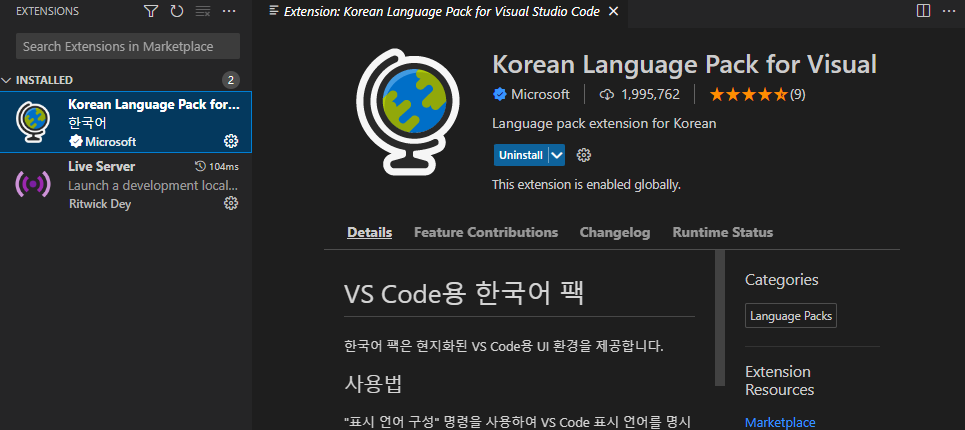Click the Extension Resources heading
The image size is (965, 430).
pos(779,381)
